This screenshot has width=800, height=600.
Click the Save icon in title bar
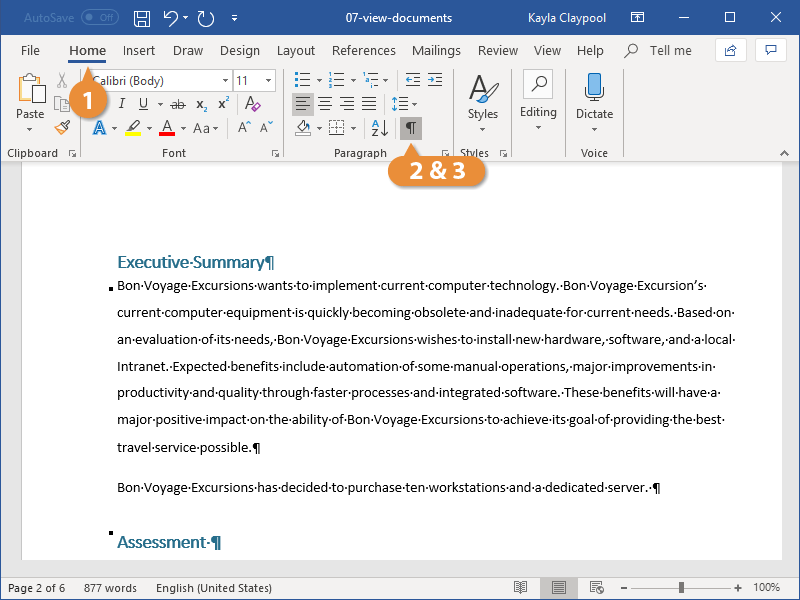coord(142,18)
